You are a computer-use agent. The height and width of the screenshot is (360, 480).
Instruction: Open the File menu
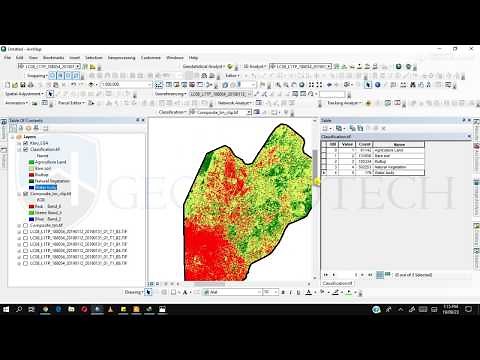point(7,58)
